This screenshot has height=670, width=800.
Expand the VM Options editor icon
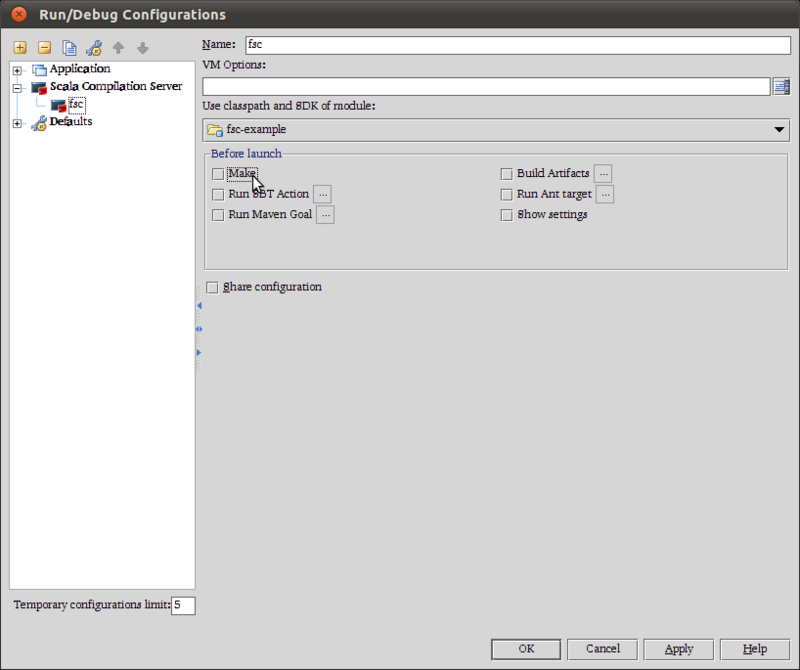click(781, 86)
